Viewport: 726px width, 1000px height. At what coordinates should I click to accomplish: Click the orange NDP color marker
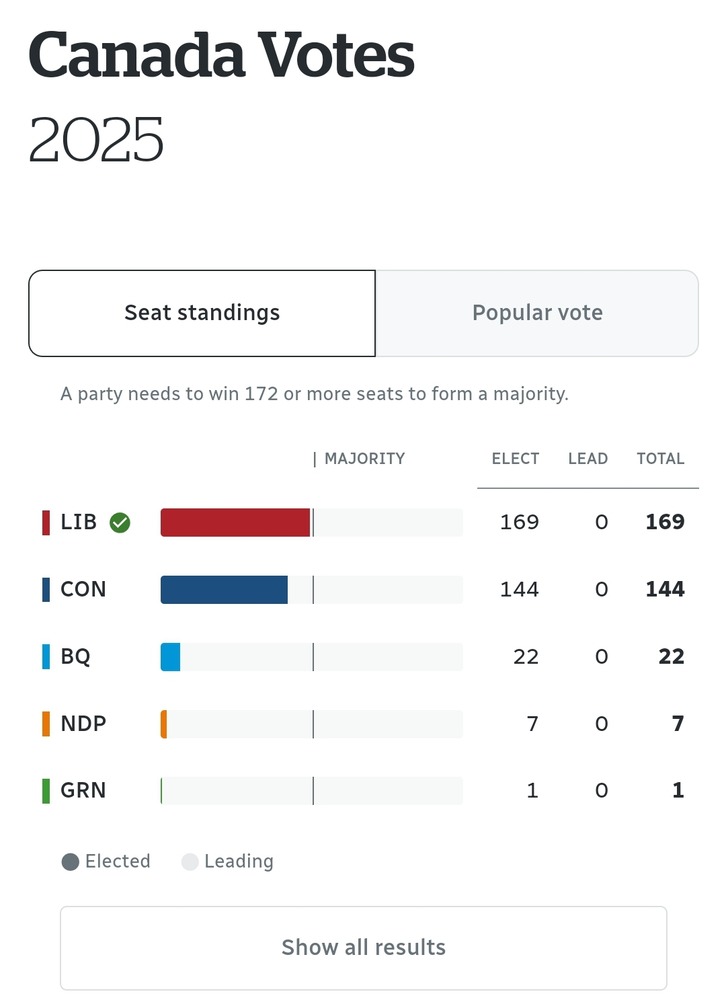pyautogui.click(x=46, y=723)
